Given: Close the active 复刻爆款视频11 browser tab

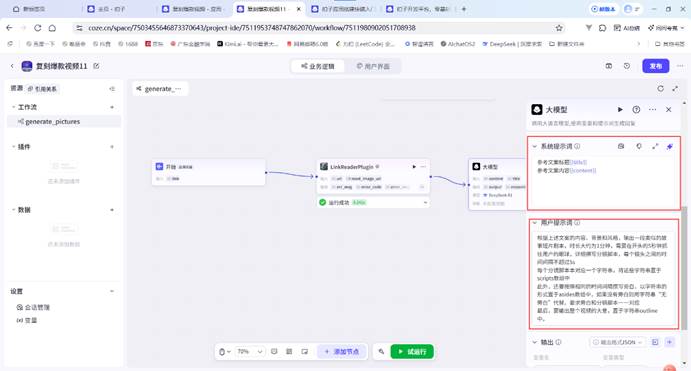Looking at the screenshot, I should [298, 9].
